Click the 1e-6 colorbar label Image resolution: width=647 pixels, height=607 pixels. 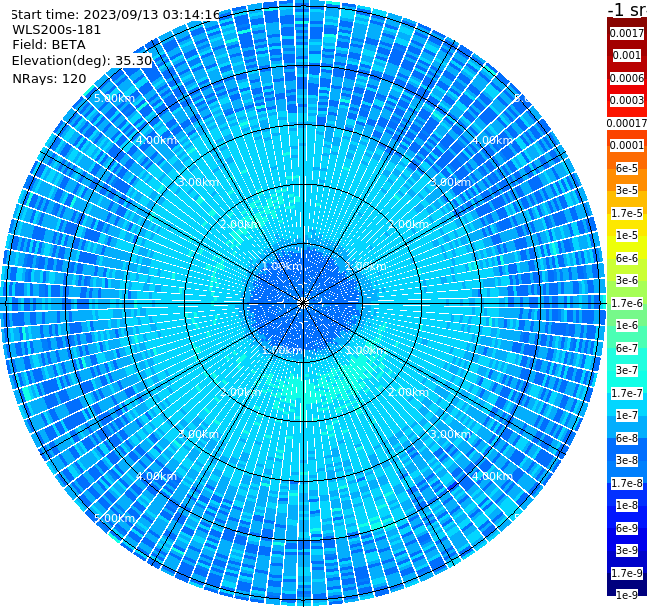point(627,325)
